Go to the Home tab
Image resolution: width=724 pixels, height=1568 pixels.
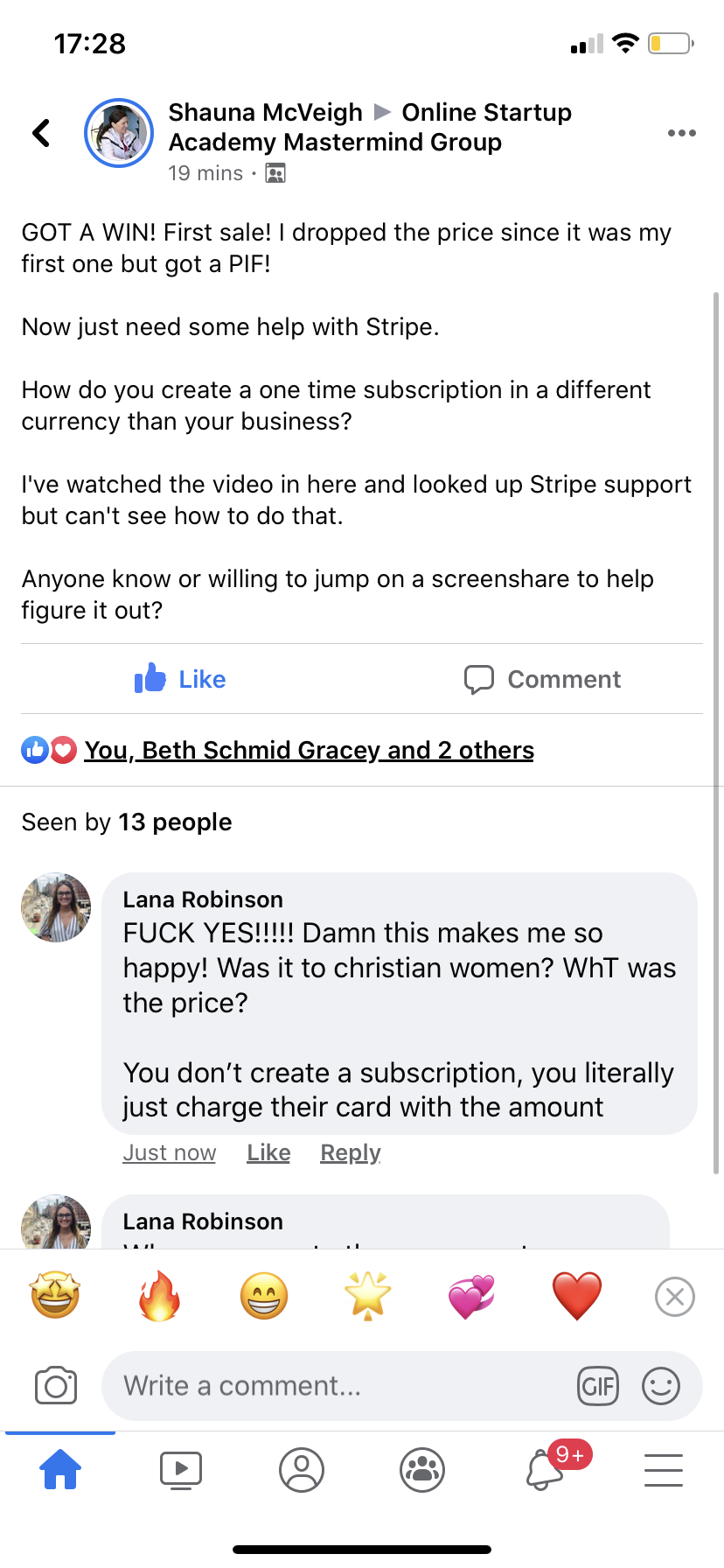coord(60,1469)
